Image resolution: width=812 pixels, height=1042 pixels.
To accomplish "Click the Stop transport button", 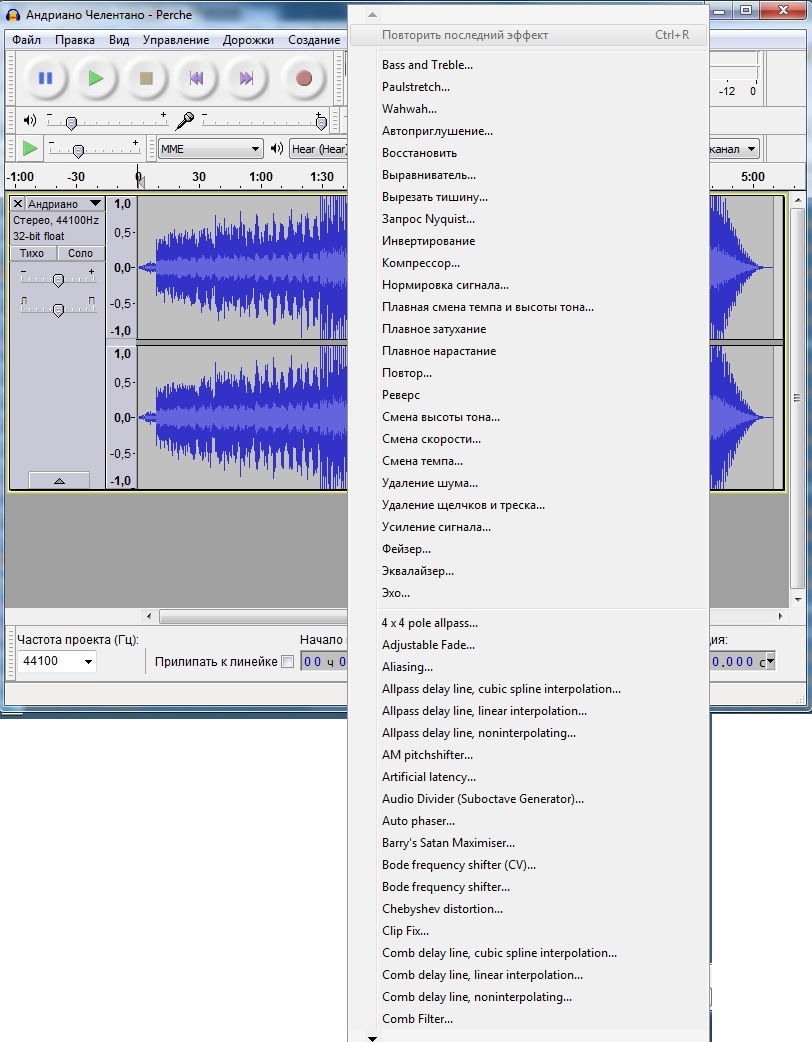I will point(146,78).
